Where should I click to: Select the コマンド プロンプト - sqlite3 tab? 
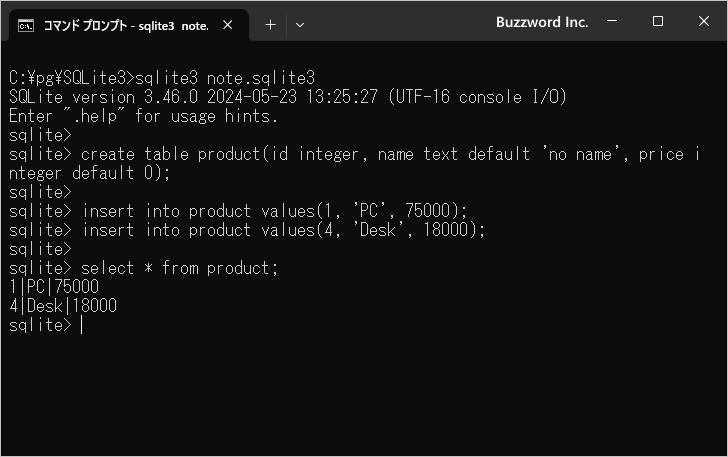click(x=125, y=24)
